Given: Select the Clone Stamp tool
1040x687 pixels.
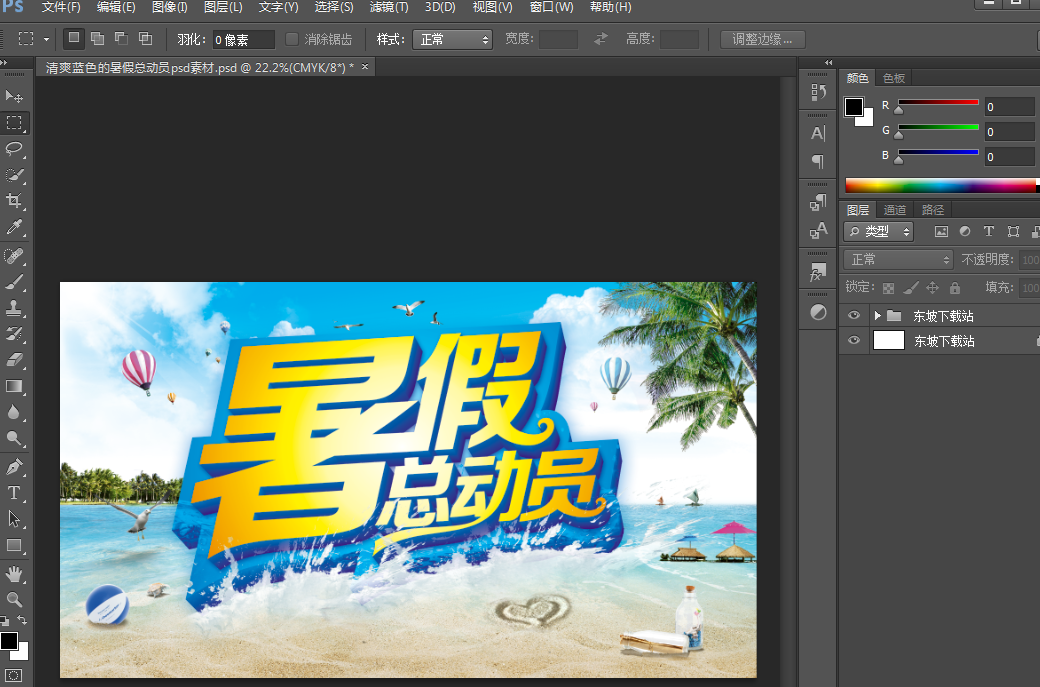Looking at the screenshot, I should (14, 308).
